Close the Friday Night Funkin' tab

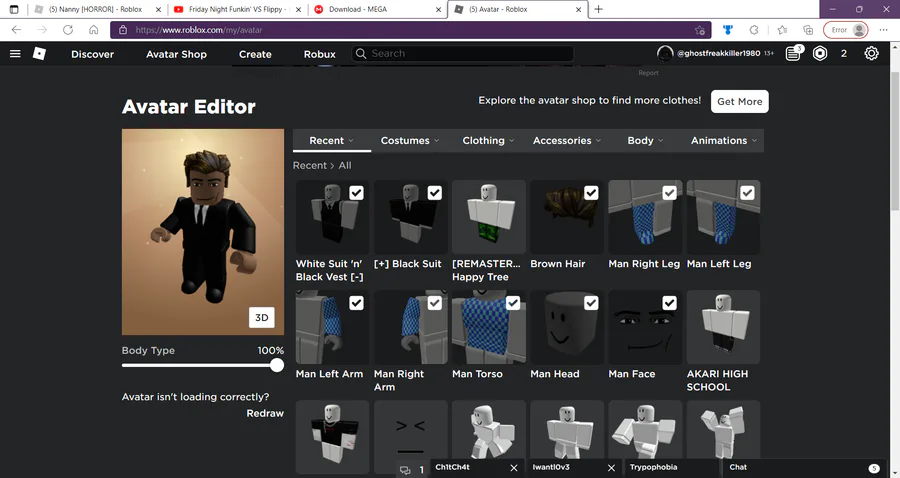click(x=298, y=9)
